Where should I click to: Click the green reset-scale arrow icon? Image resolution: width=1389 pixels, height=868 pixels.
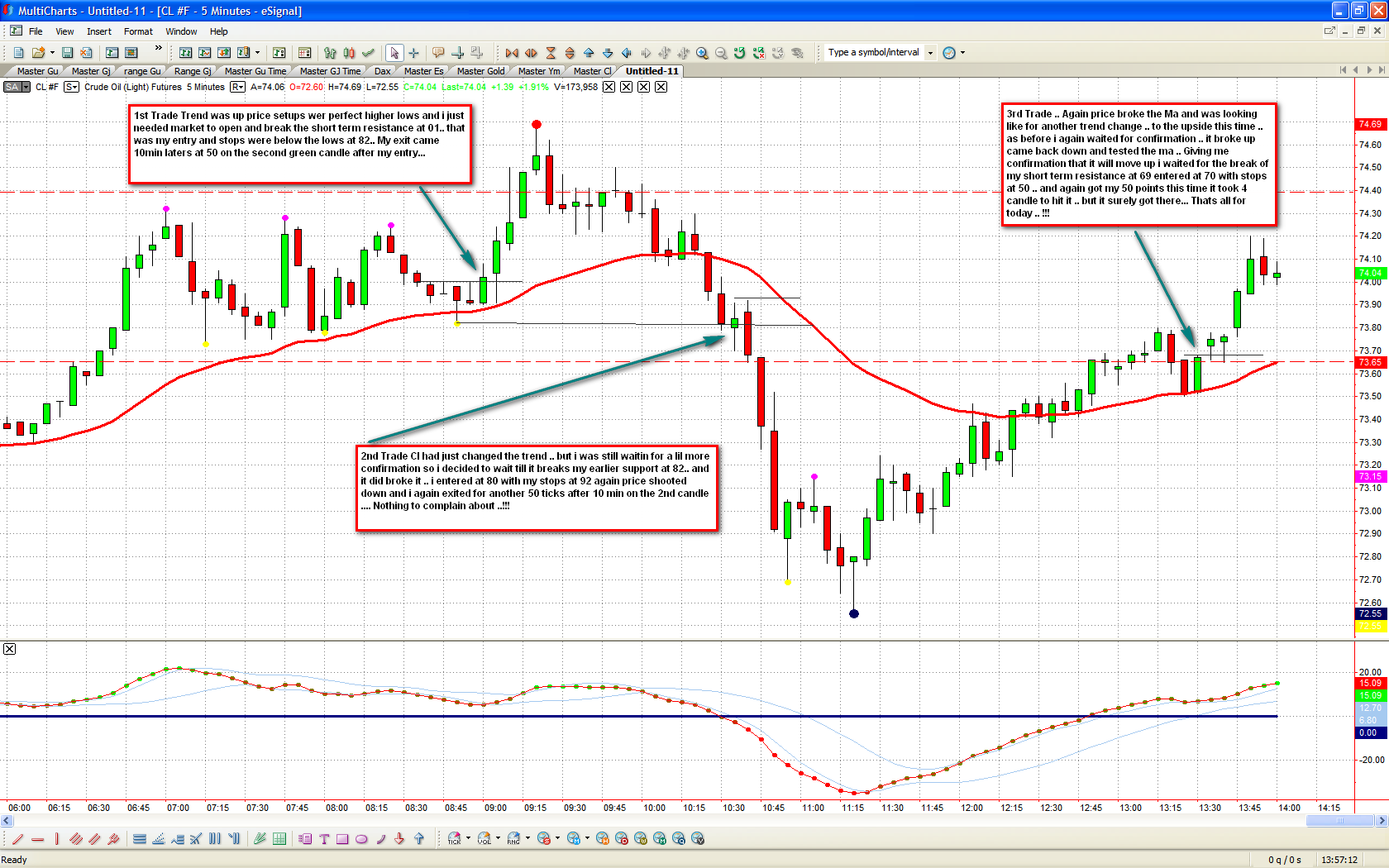740,53
